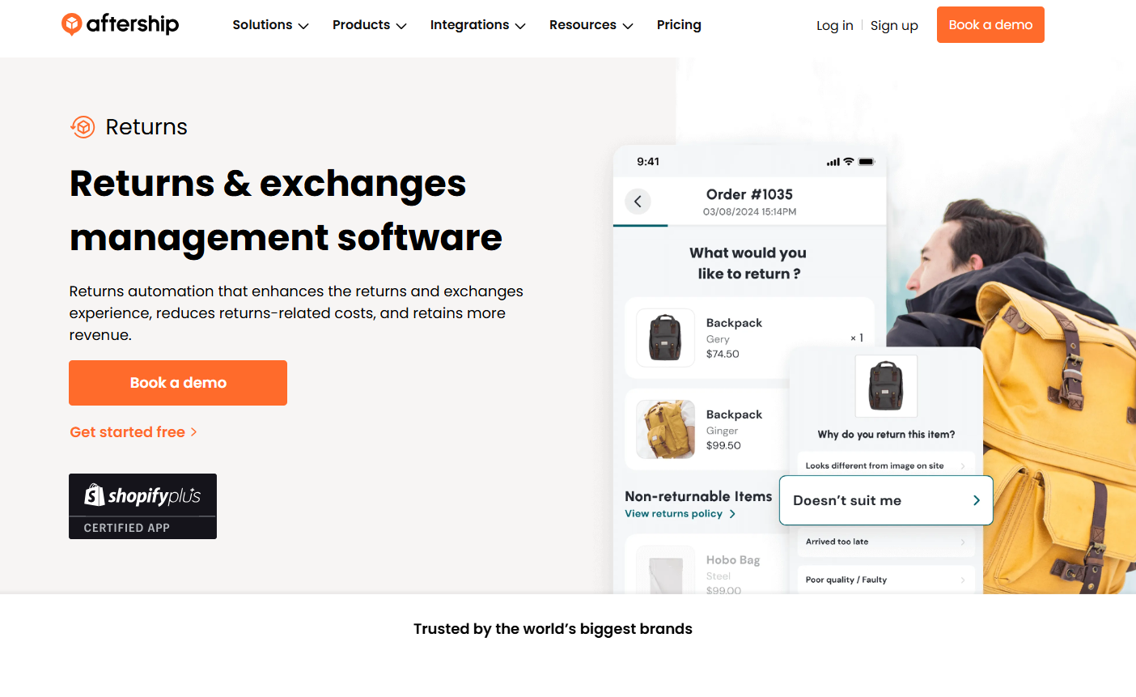This screenshot has width=1136, height=697.
Task: Click the Log in link
Action: (835, 25)
